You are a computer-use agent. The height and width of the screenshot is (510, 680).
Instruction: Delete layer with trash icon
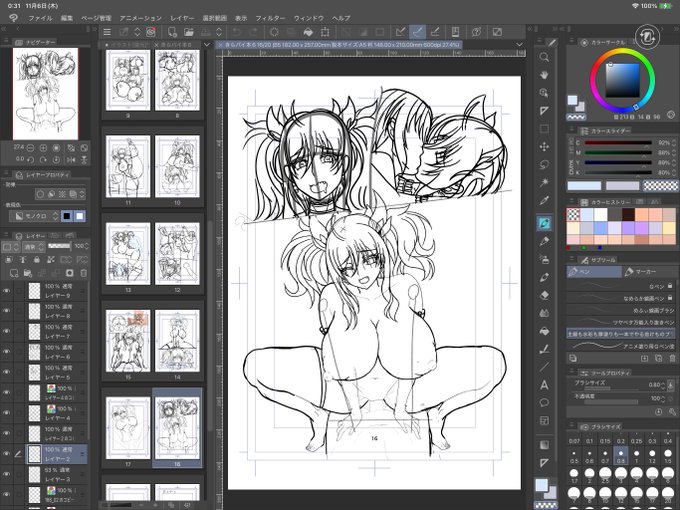[x=84, y=273]
